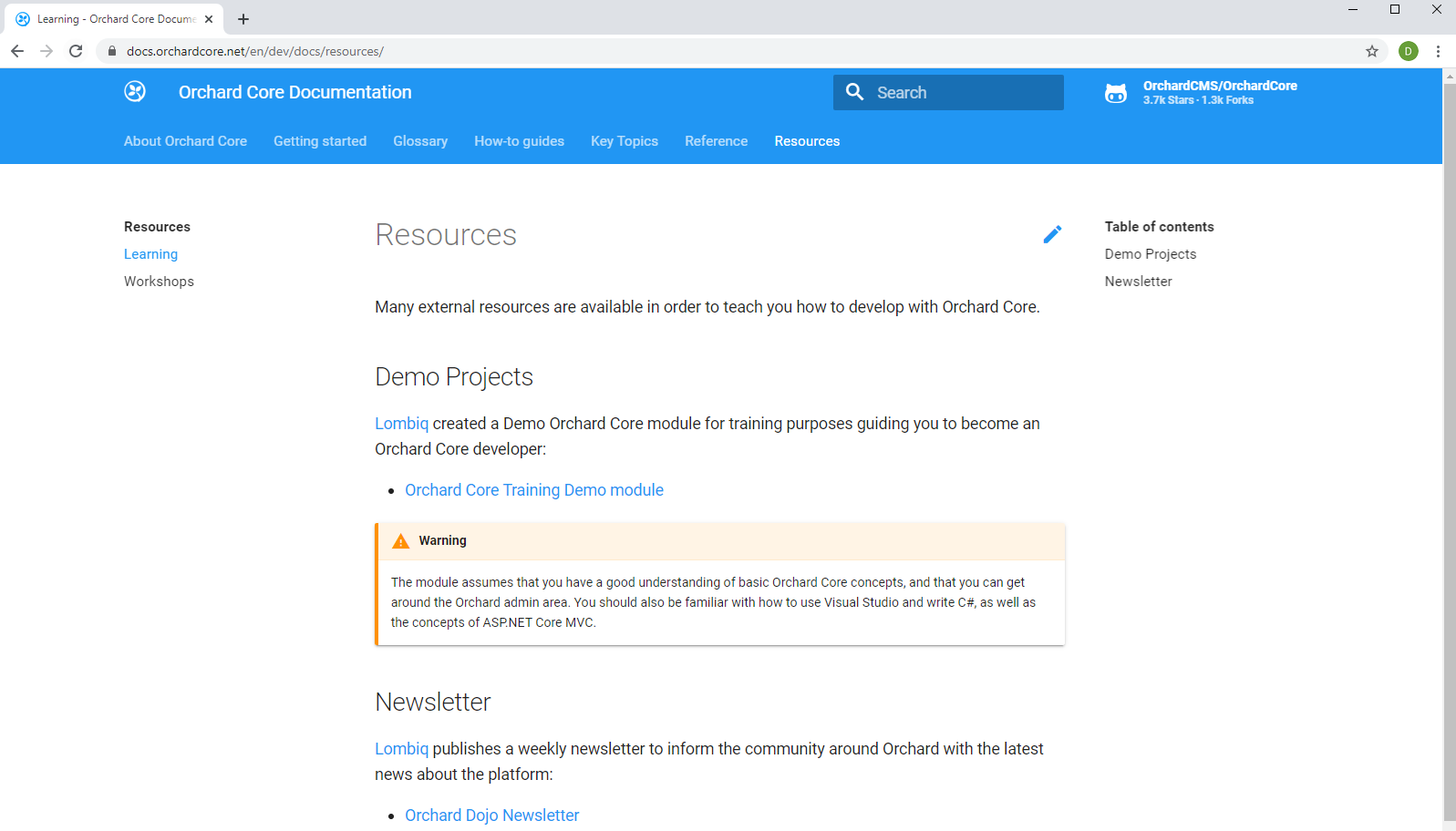
Task: Open the Reference tab
Action: (x=717, y=141)
